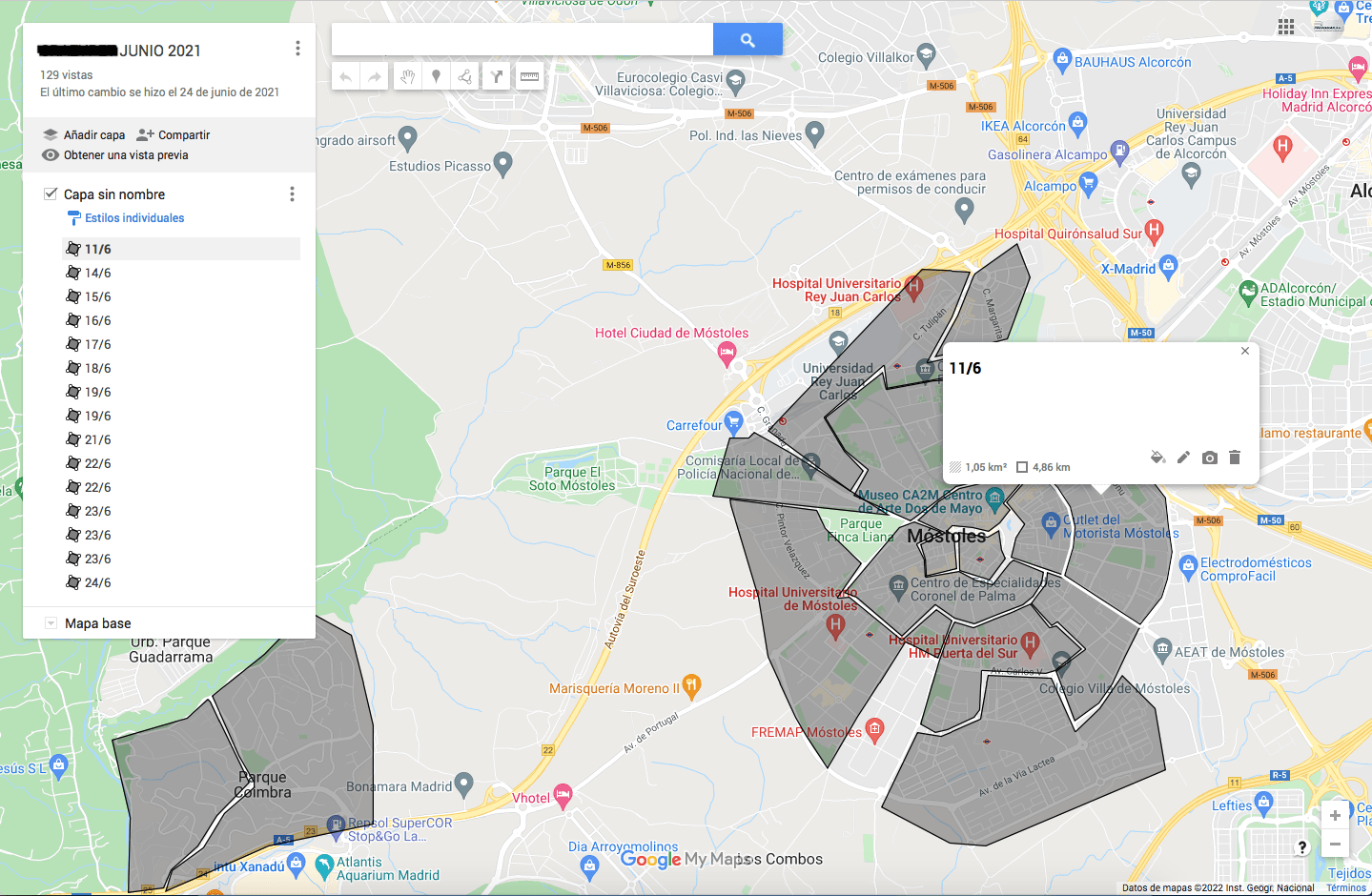The height and width of the screenshot is (896, 1372).
Task: Select the 24/6 item in the layer list
Action: [x=181, y=582]
